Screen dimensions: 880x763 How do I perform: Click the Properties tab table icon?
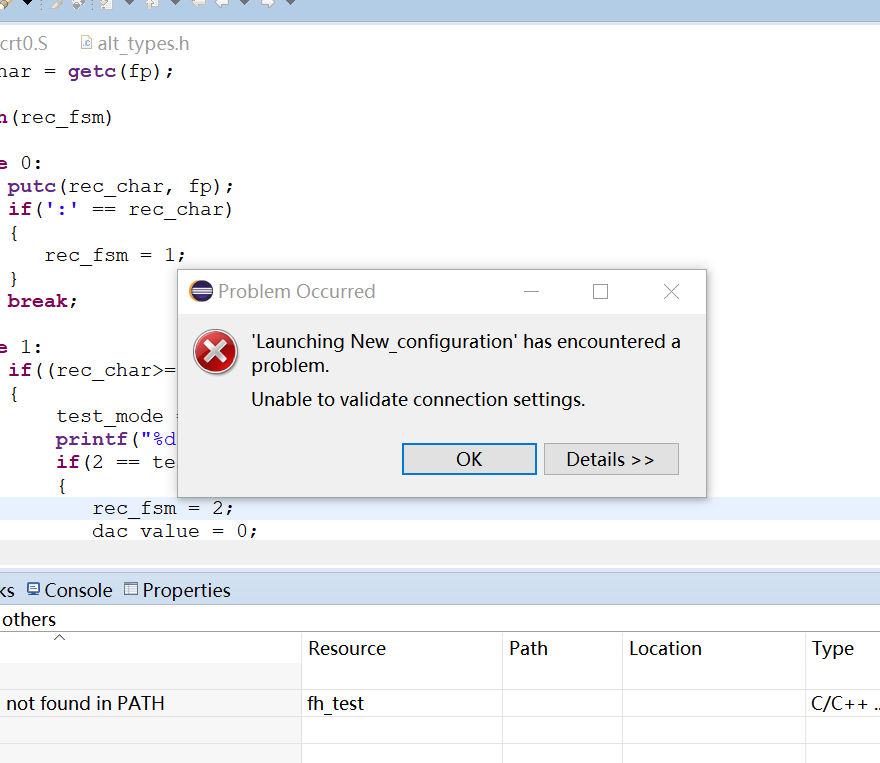click(x=131, y=589)
